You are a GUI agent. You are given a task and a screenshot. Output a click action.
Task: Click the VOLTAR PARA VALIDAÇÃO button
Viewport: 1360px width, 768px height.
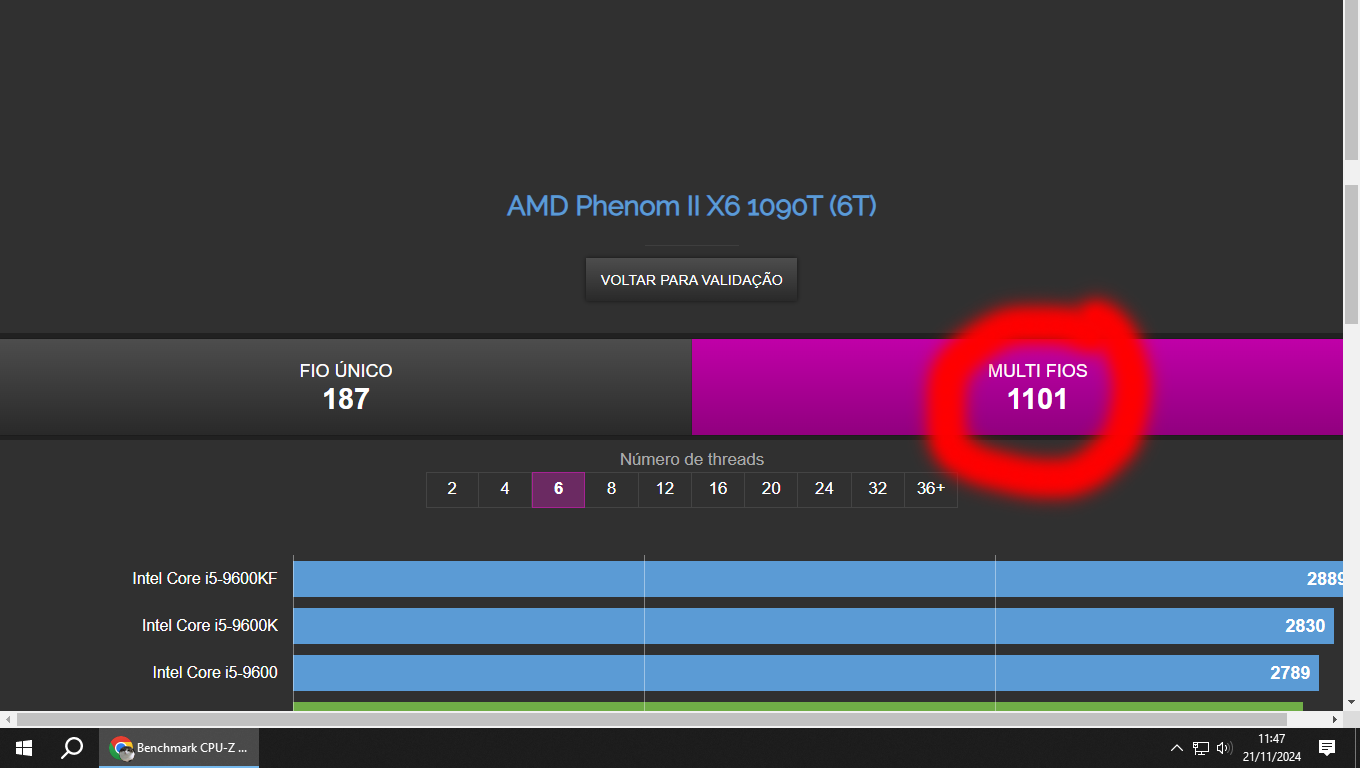coord(691,280)
